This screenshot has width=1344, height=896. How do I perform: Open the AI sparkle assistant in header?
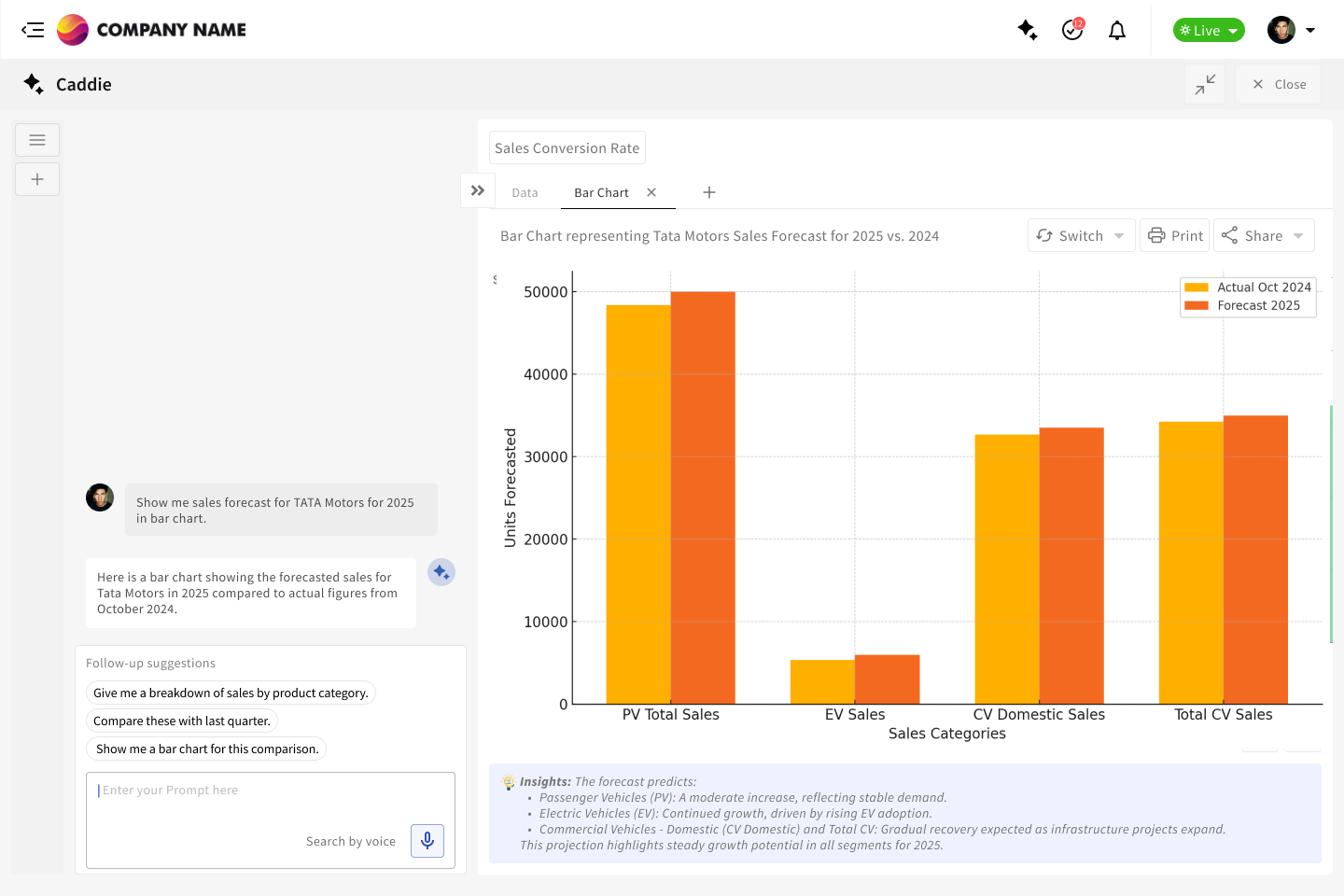pyautogui.click(x=1028, y=30)
